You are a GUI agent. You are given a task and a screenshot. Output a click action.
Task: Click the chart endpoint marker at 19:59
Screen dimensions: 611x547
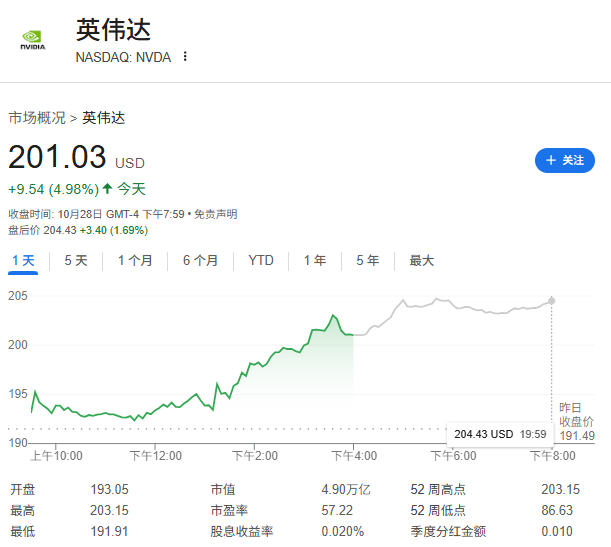click(551, 301)
